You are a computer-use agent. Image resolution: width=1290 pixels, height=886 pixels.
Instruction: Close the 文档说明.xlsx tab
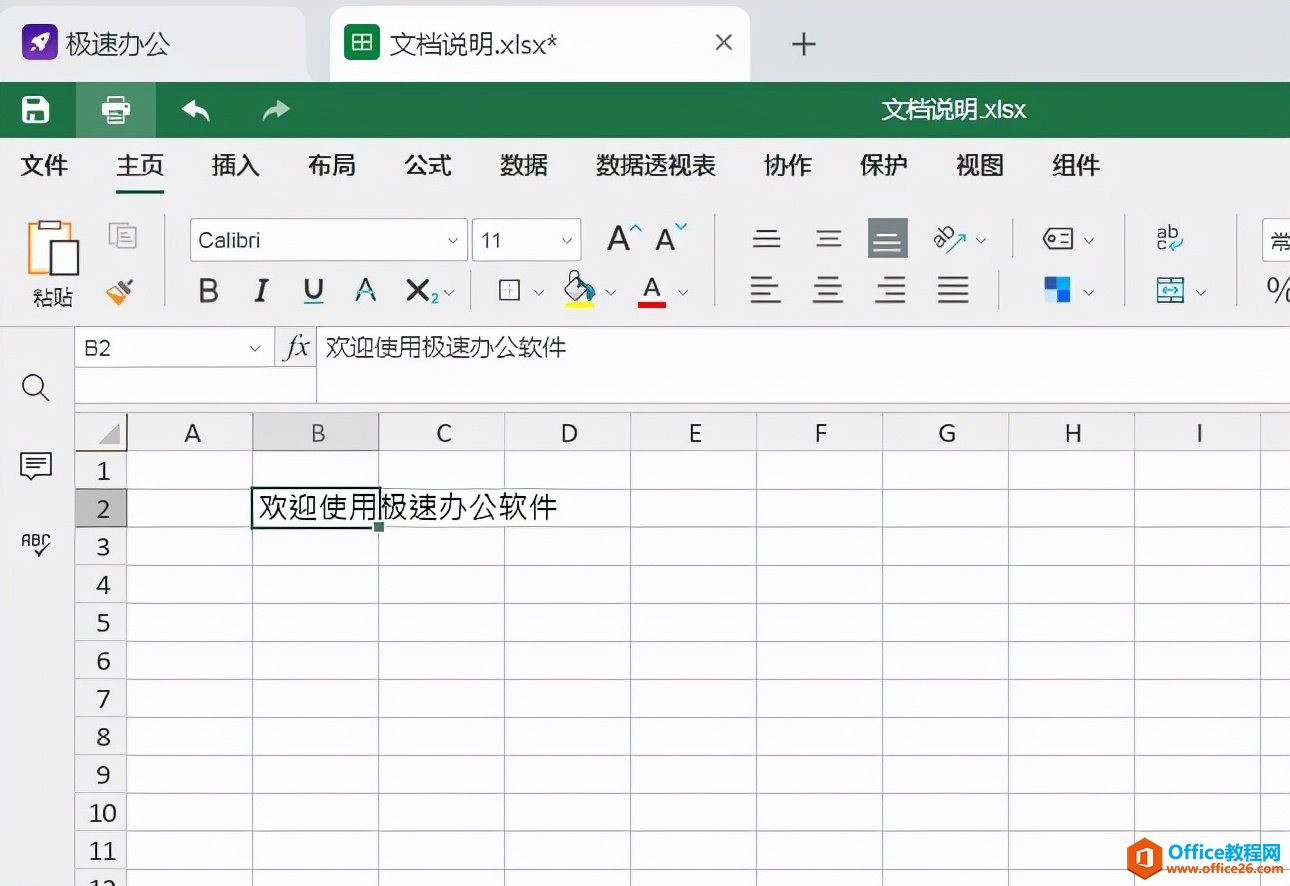pos(724,42)
